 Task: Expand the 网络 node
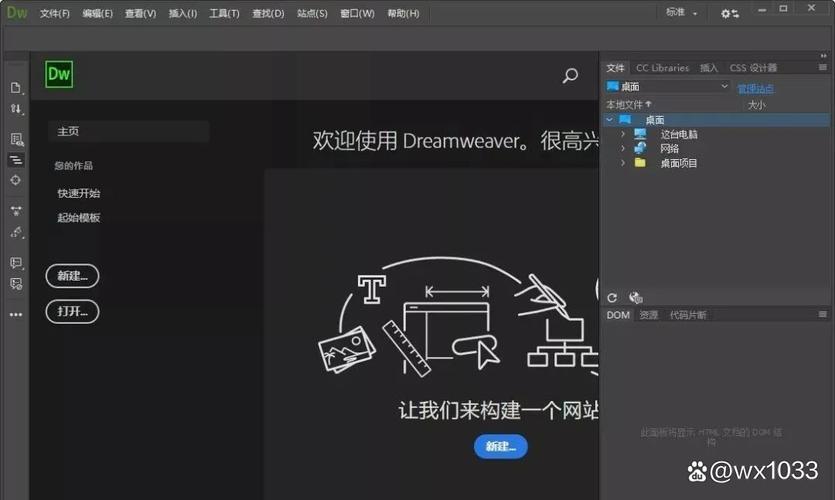(623, 149)
